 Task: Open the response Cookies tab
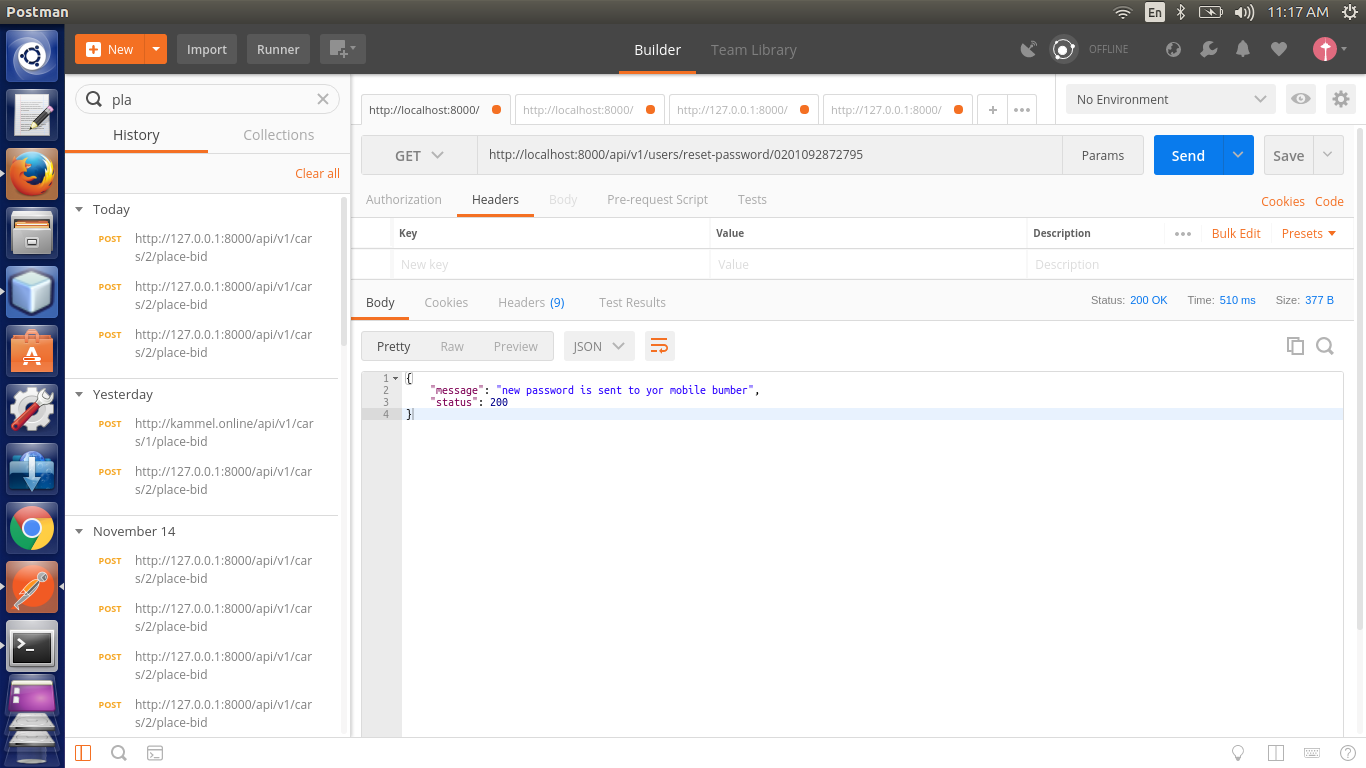[446, 302]
